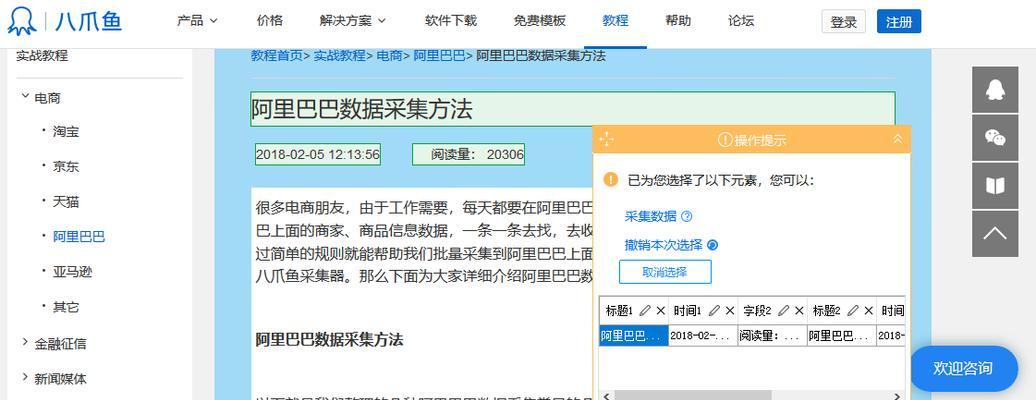Image resolution: width=1036 pixels, height=400 pixels.
Task: Click the horizontal scrollbar thumb in the data preview
Action: pyautogui.click(x=692, y=395)
